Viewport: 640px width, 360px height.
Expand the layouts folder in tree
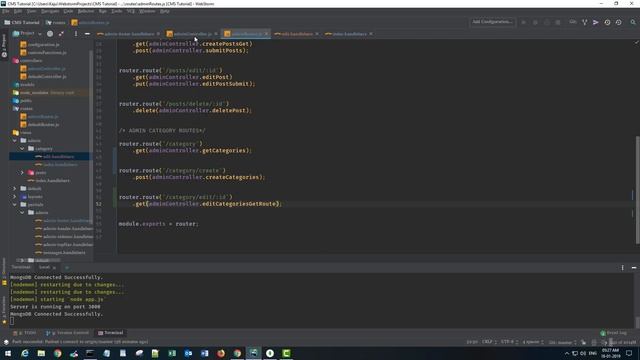15,197
